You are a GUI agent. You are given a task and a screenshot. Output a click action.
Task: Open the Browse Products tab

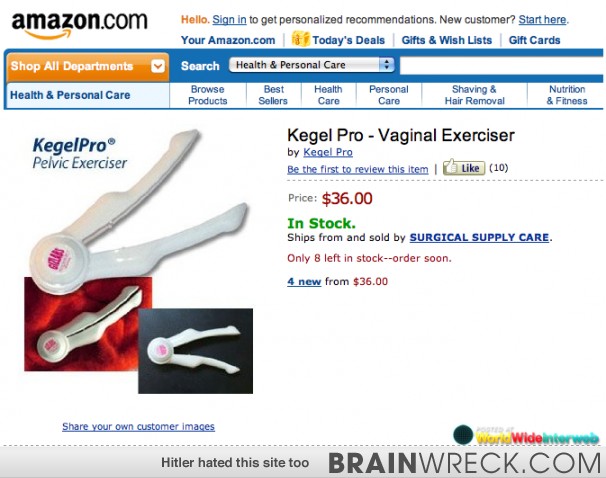[x=208, y=95]
